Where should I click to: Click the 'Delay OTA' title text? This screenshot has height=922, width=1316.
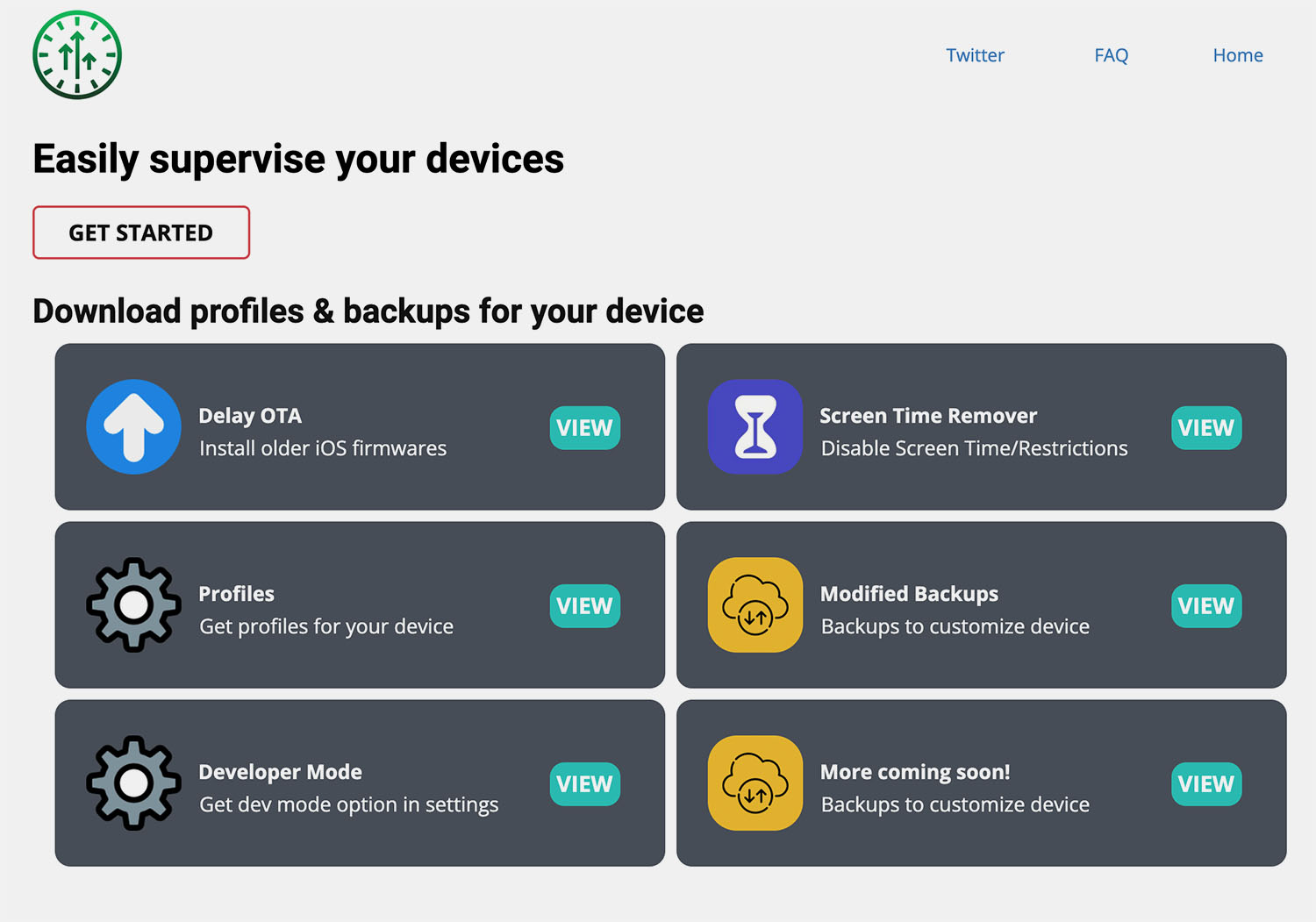(250, 416)
